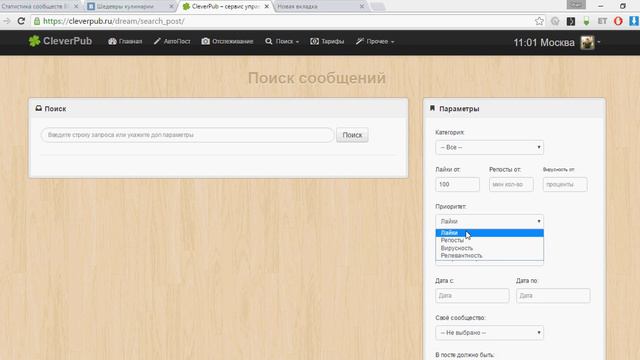The height and width of the screenshot is (360, 640).
Task: Click the user avatar in the navbar
Action: tap(587, 42)
